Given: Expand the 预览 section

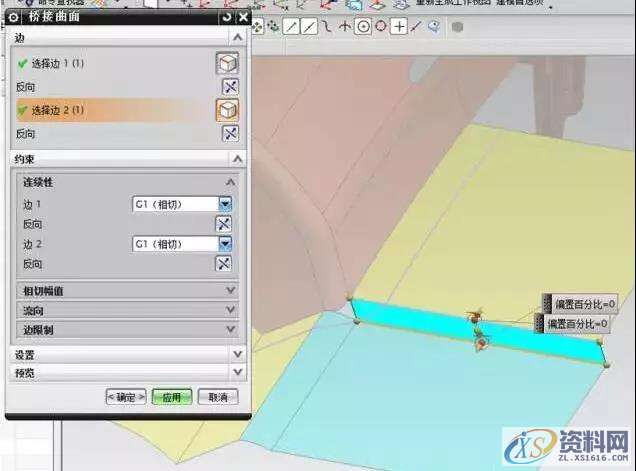Looking at the screenshot, I should (237, 373).
